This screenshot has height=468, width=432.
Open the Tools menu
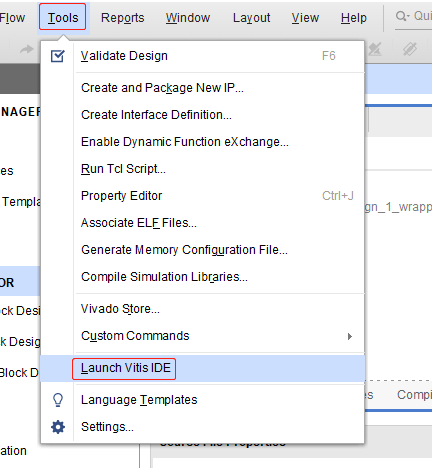(63, 17)
